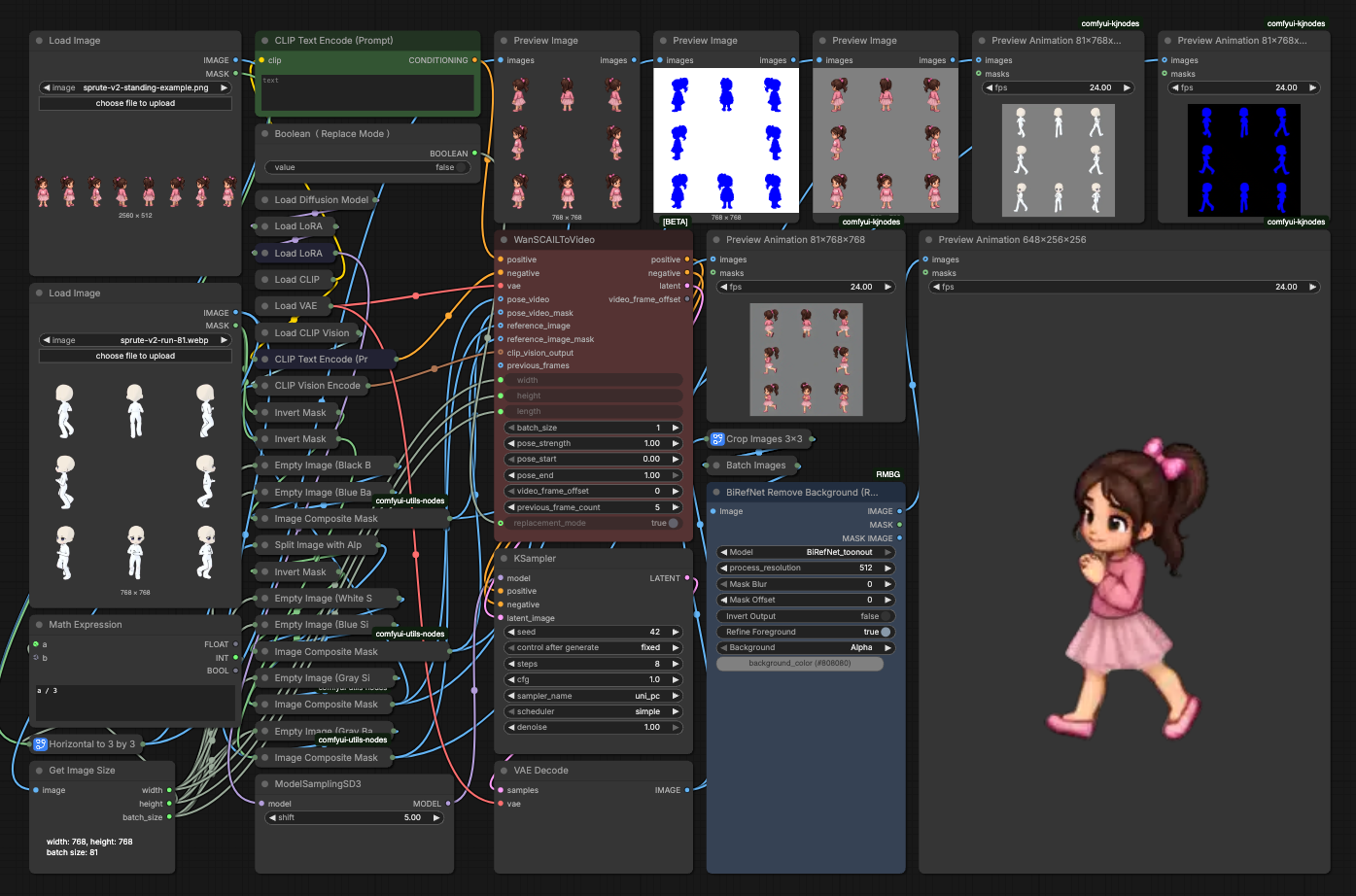
Task: Click the pose_strength value field
Action: [593, 443]
